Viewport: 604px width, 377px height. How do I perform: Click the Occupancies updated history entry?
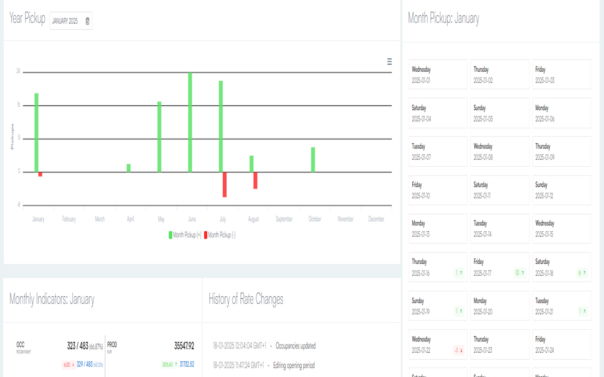(295, 346)
